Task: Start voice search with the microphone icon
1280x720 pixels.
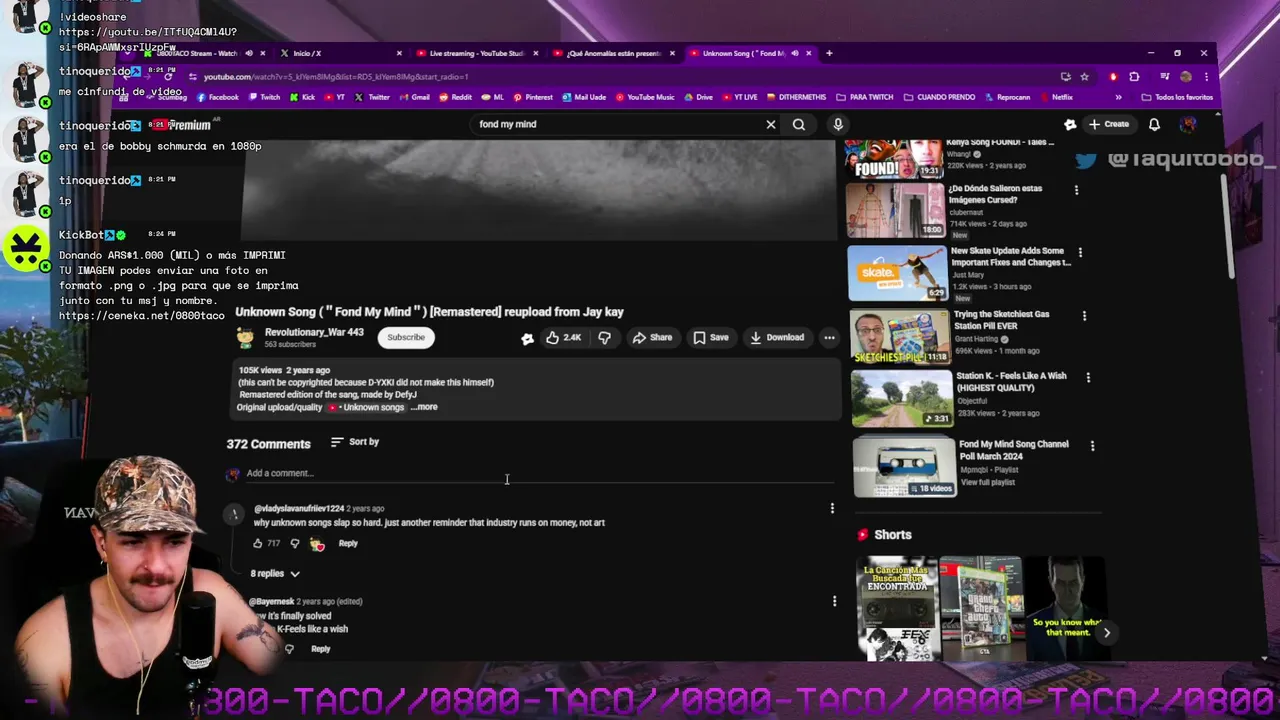Action: (x=838, y=124)
